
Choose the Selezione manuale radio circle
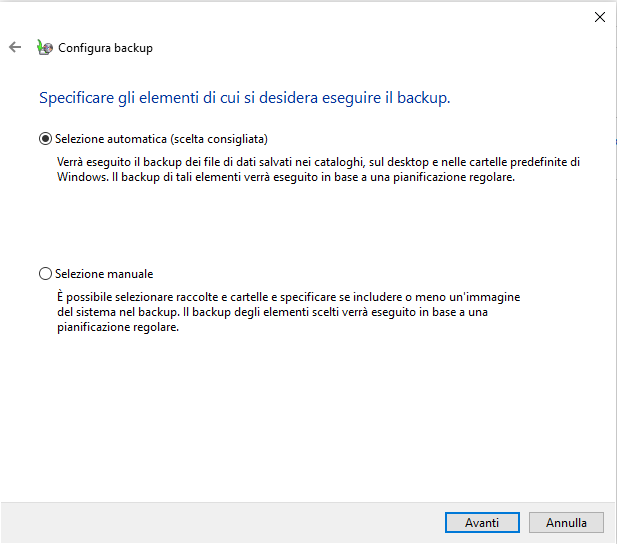point(45,273)
